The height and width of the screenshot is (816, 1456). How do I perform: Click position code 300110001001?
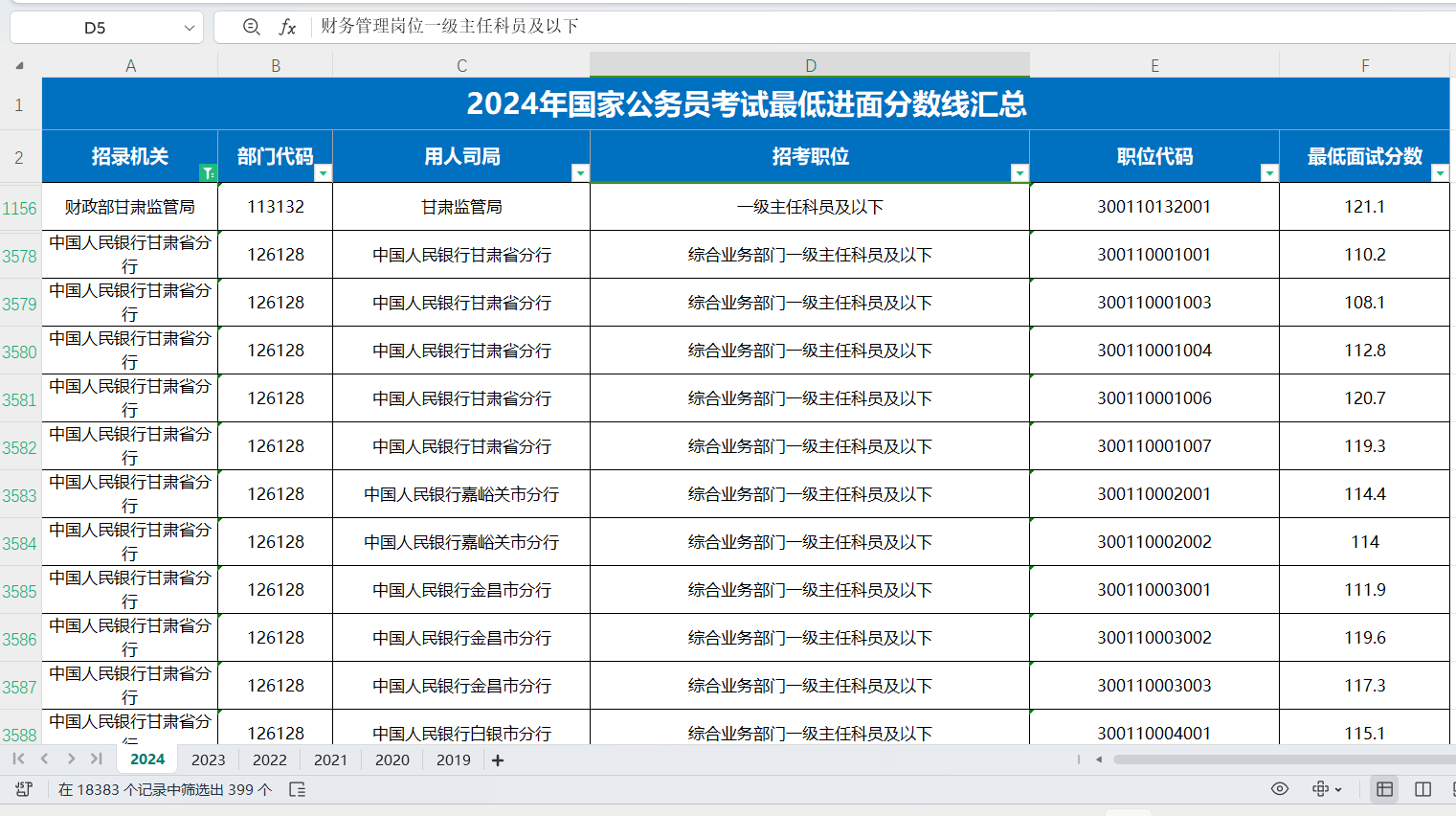[1154, 255]
